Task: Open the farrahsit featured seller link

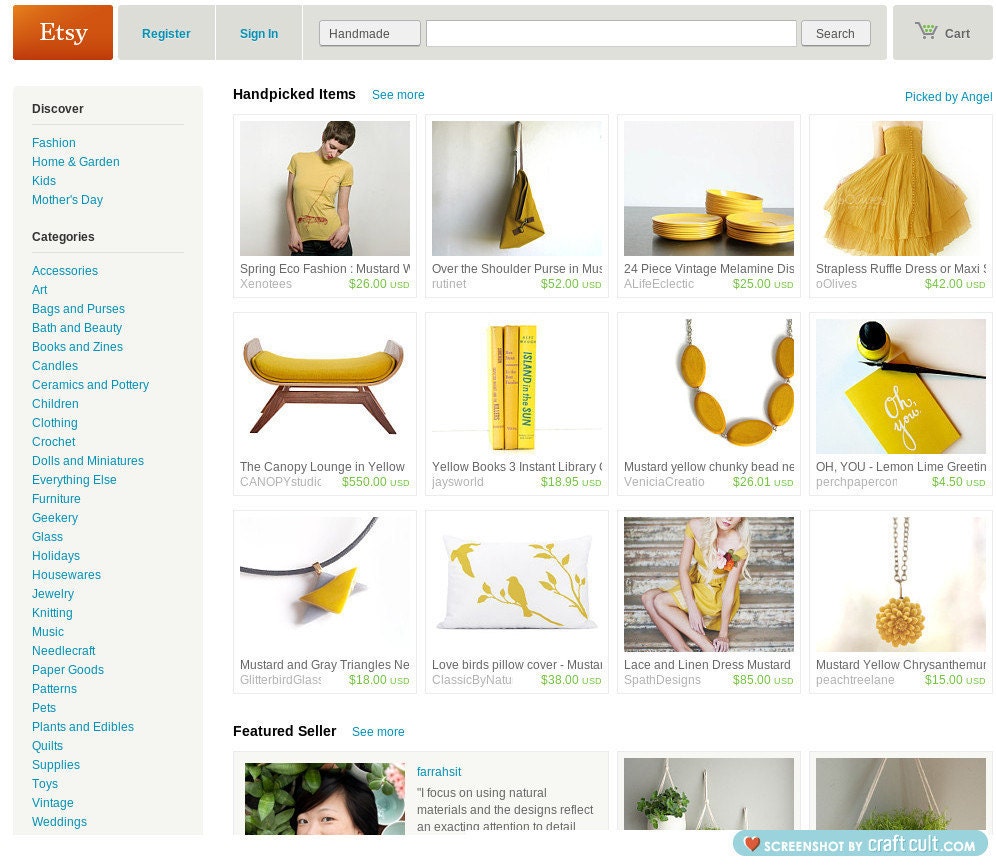Action: 439,772
